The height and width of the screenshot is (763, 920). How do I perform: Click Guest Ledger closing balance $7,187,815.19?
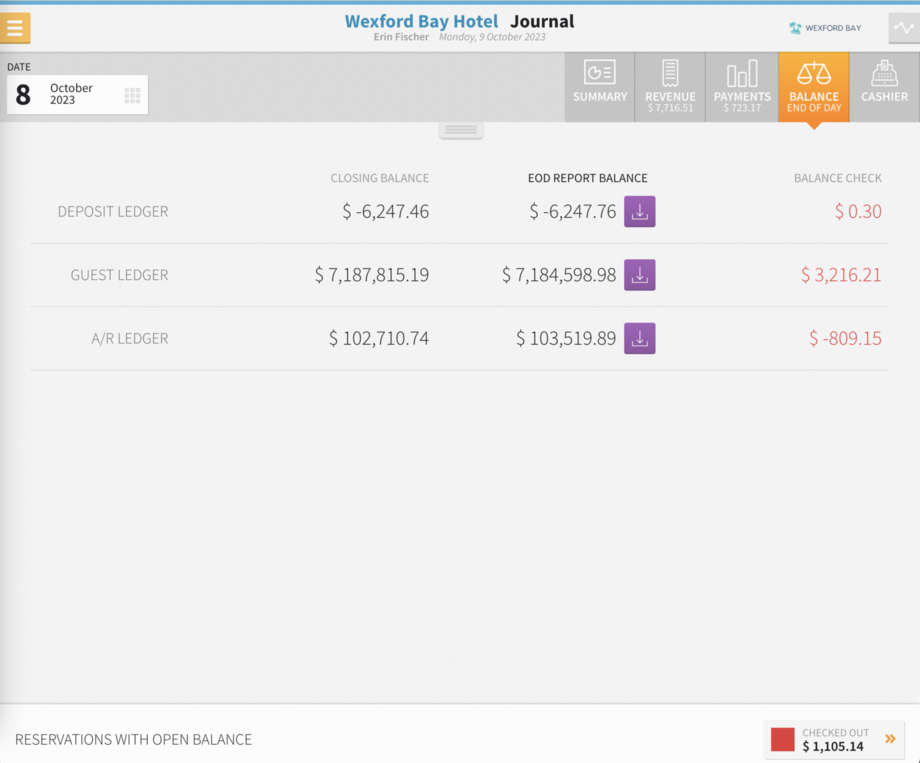click(x=372, y=275)
